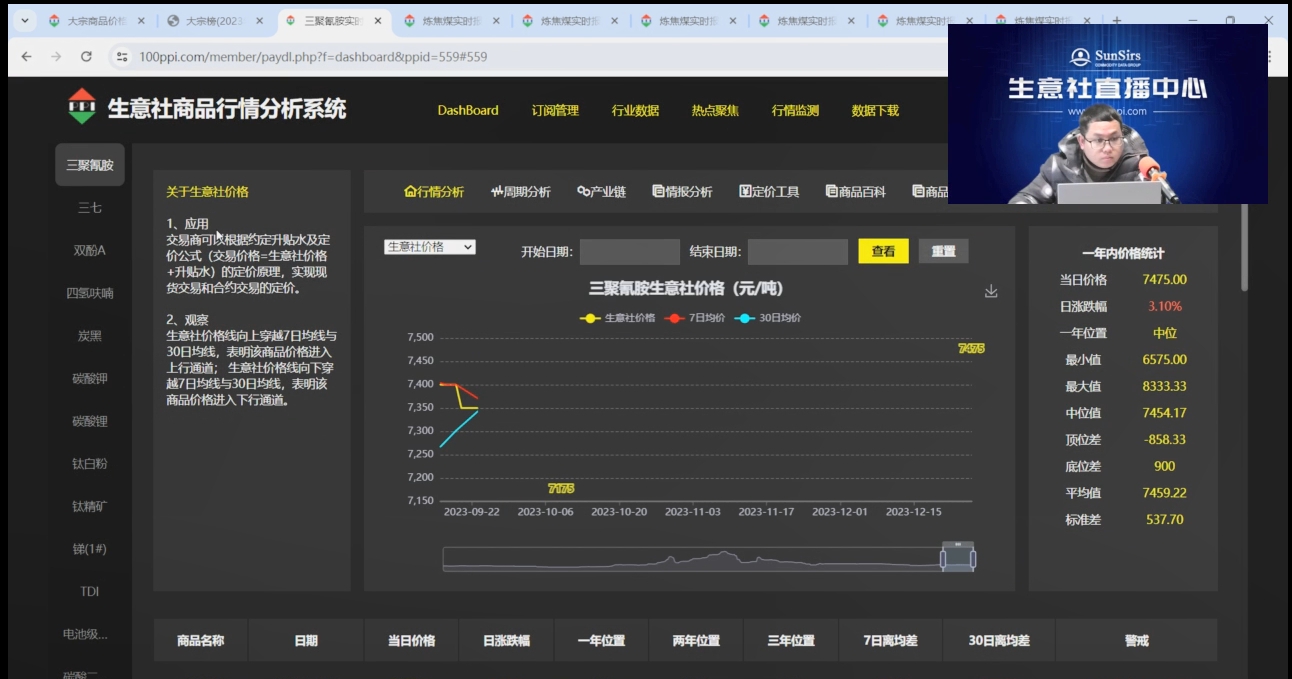The image size is (1292, 679).
Task: Select 双酚A in the commodity sidebar
Action: (90, 251)
